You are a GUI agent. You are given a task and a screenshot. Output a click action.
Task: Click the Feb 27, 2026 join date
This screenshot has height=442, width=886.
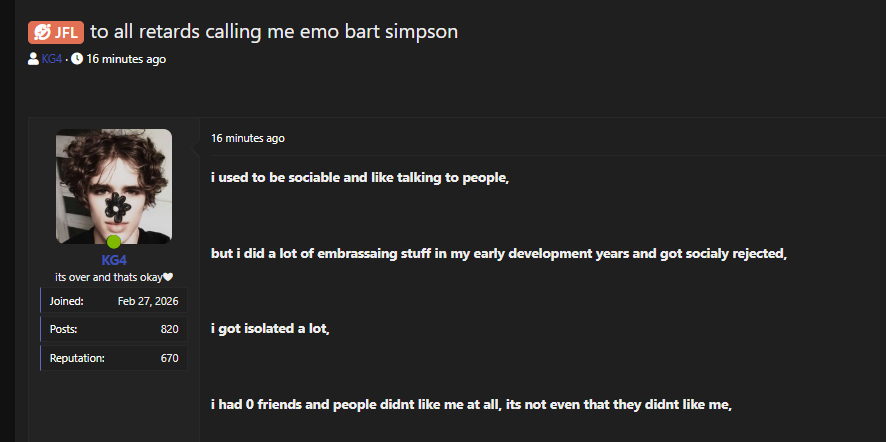pyautogui.click(x=148, y=301)
